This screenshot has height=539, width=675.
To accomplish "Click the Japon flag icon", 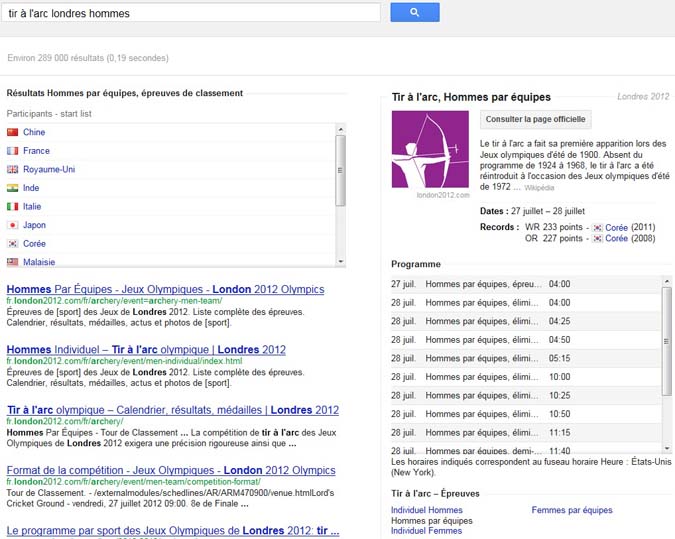I will pyautogui.click(x=13, y=225).
